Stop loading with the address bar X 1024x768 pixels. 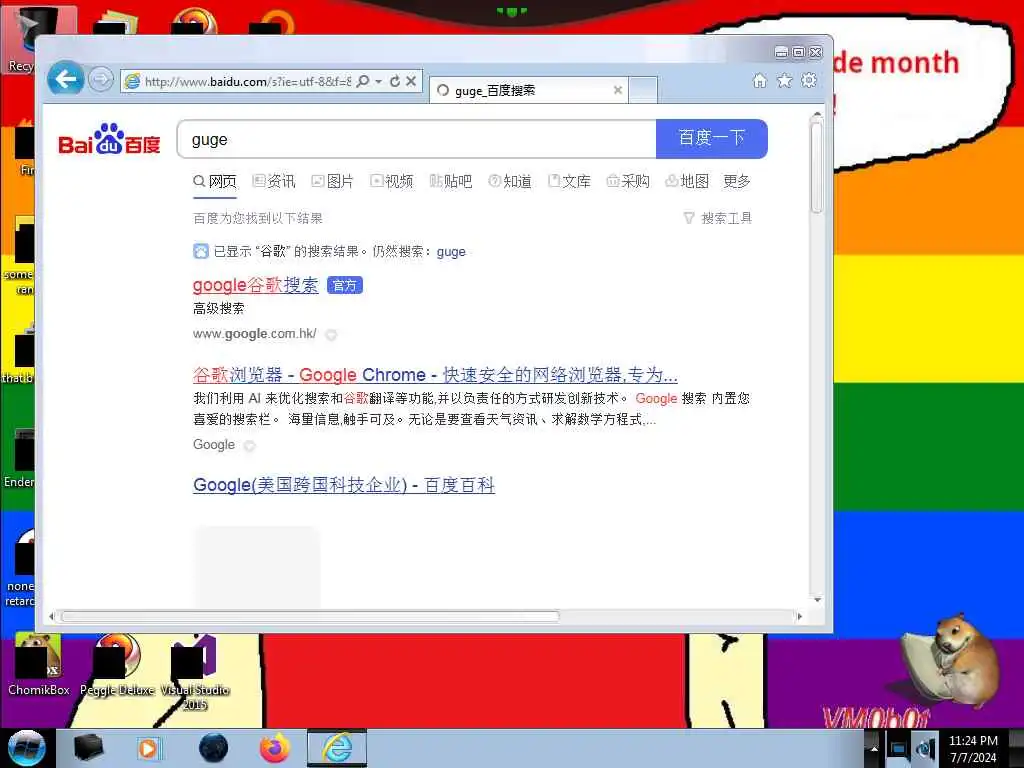[x=411, y=81]
